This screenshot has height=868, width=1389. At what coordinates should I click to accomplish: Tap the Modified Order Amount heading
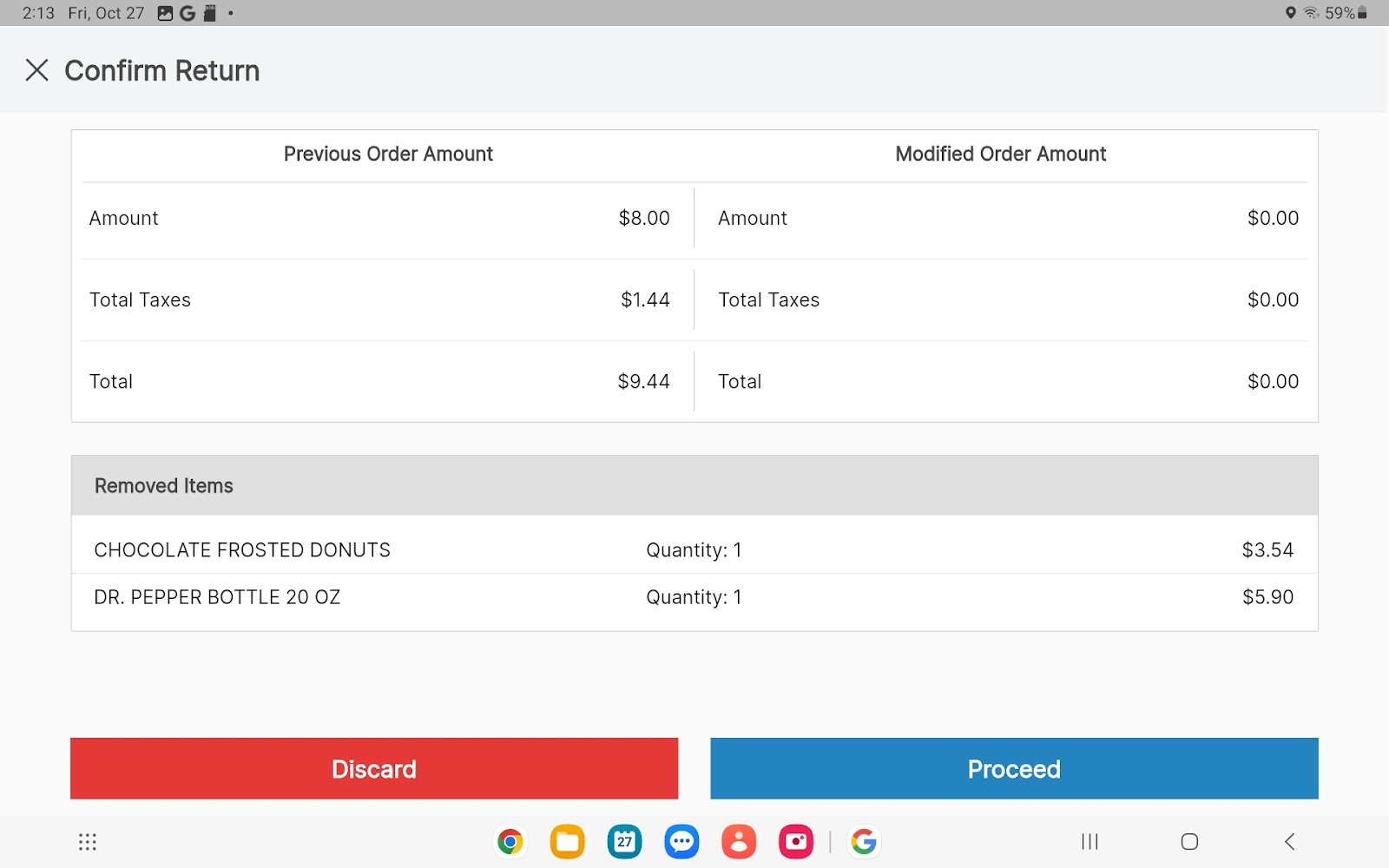coord(1000,155)
